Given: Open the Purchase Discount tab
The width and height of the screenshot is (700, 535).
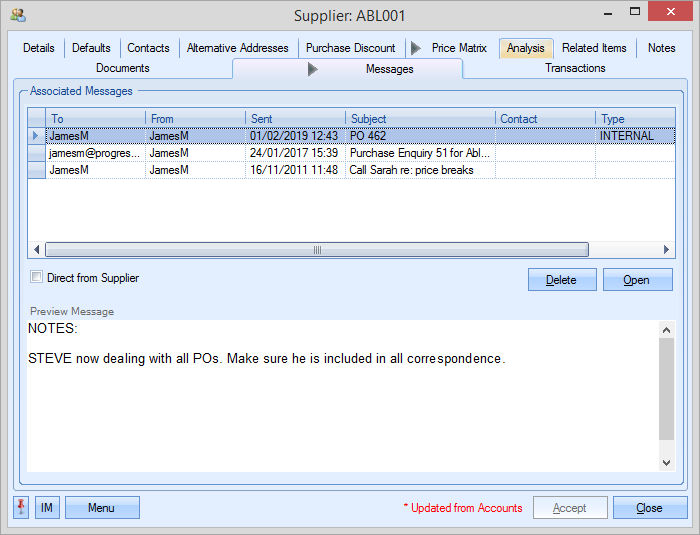Looking at the screenshot, I should click(x=350, y=48).
